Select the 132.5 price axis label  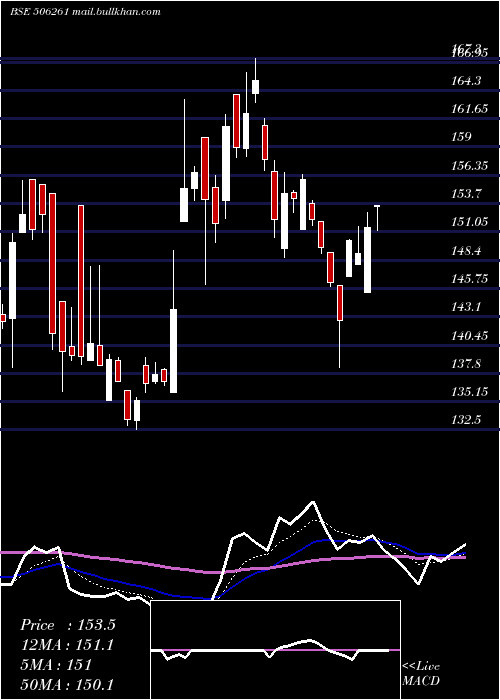467,420
